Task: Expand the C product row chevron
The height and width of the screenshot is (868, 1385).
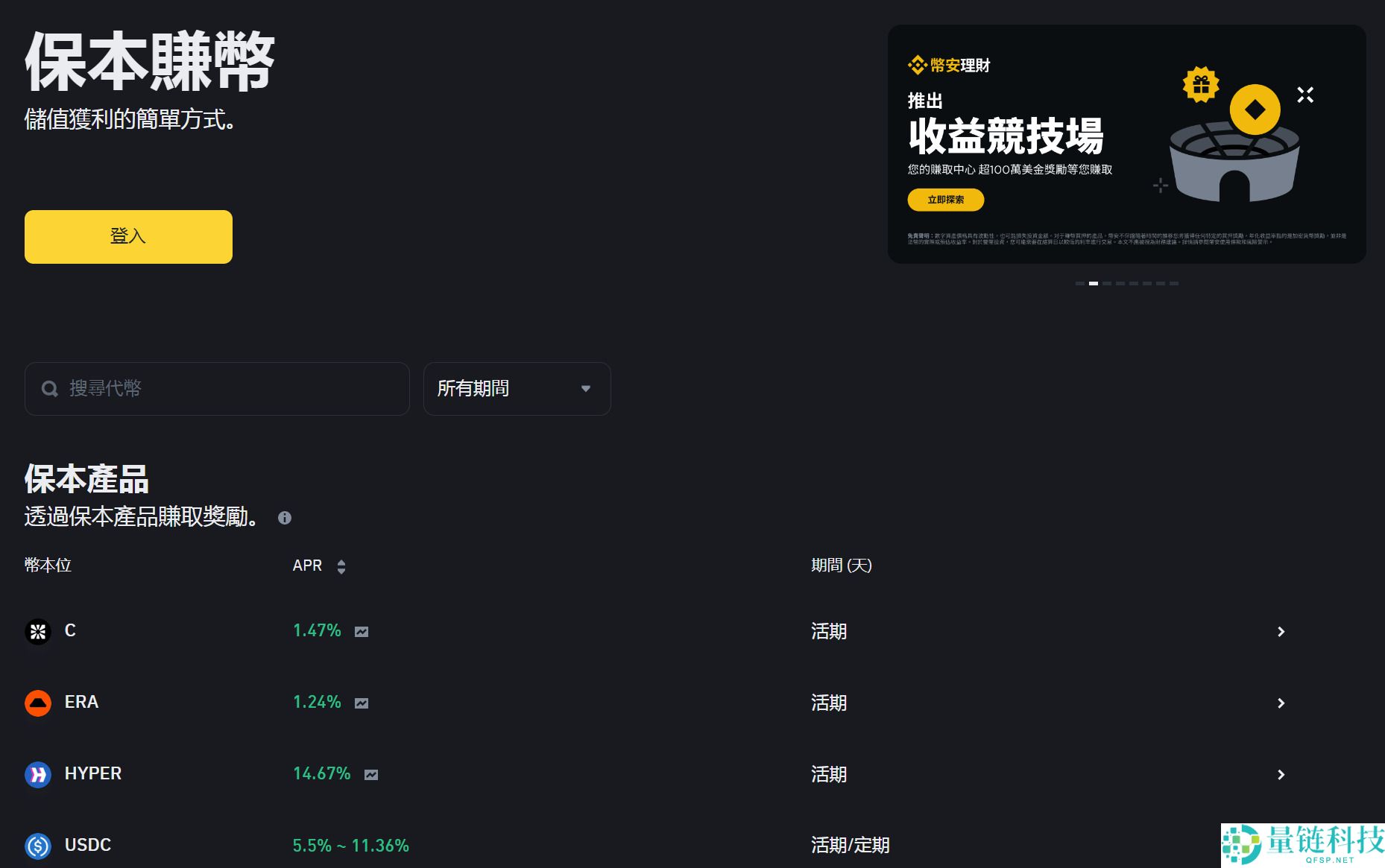Action: coord(1281,631)
